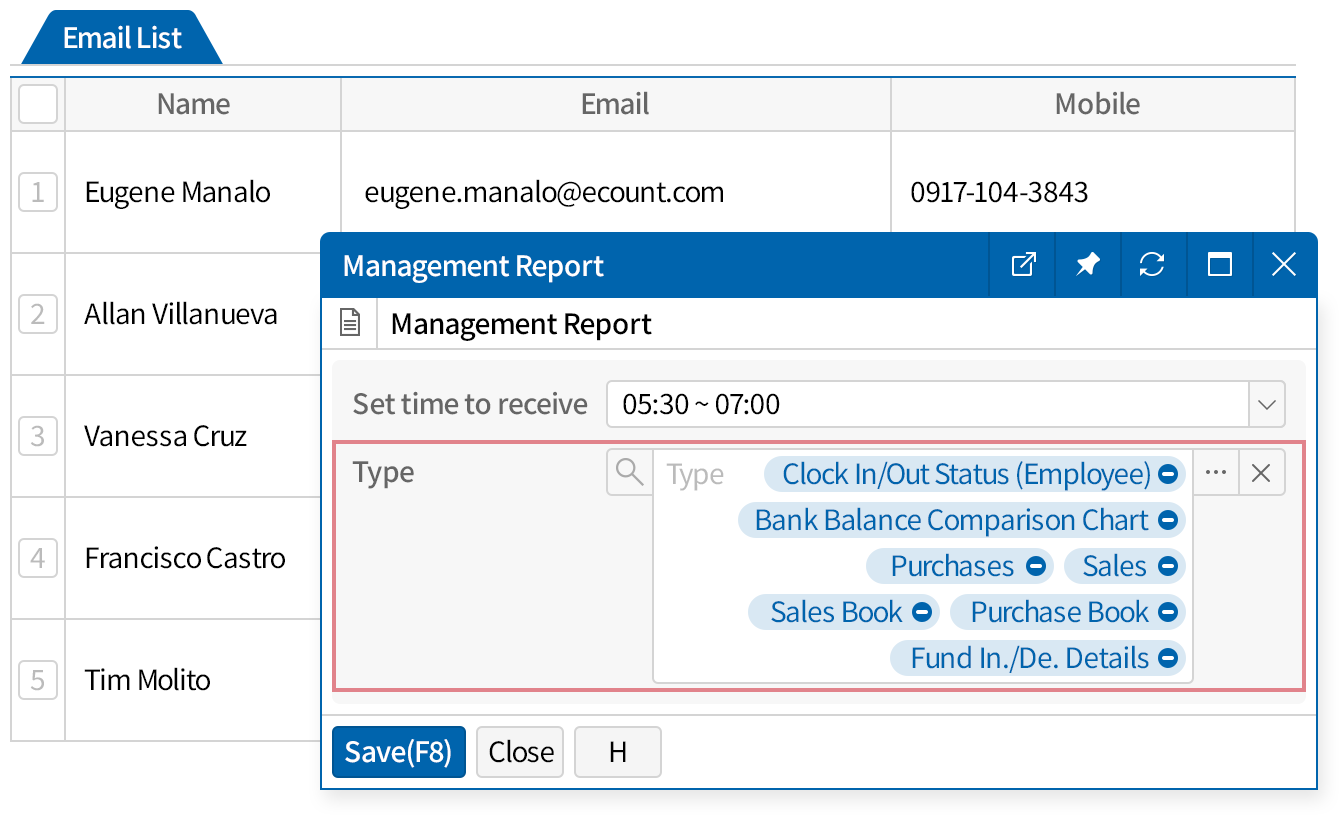Click the search magnifier beside Type field
Viewport: 1339px width, 815px height.
(629, 472)
